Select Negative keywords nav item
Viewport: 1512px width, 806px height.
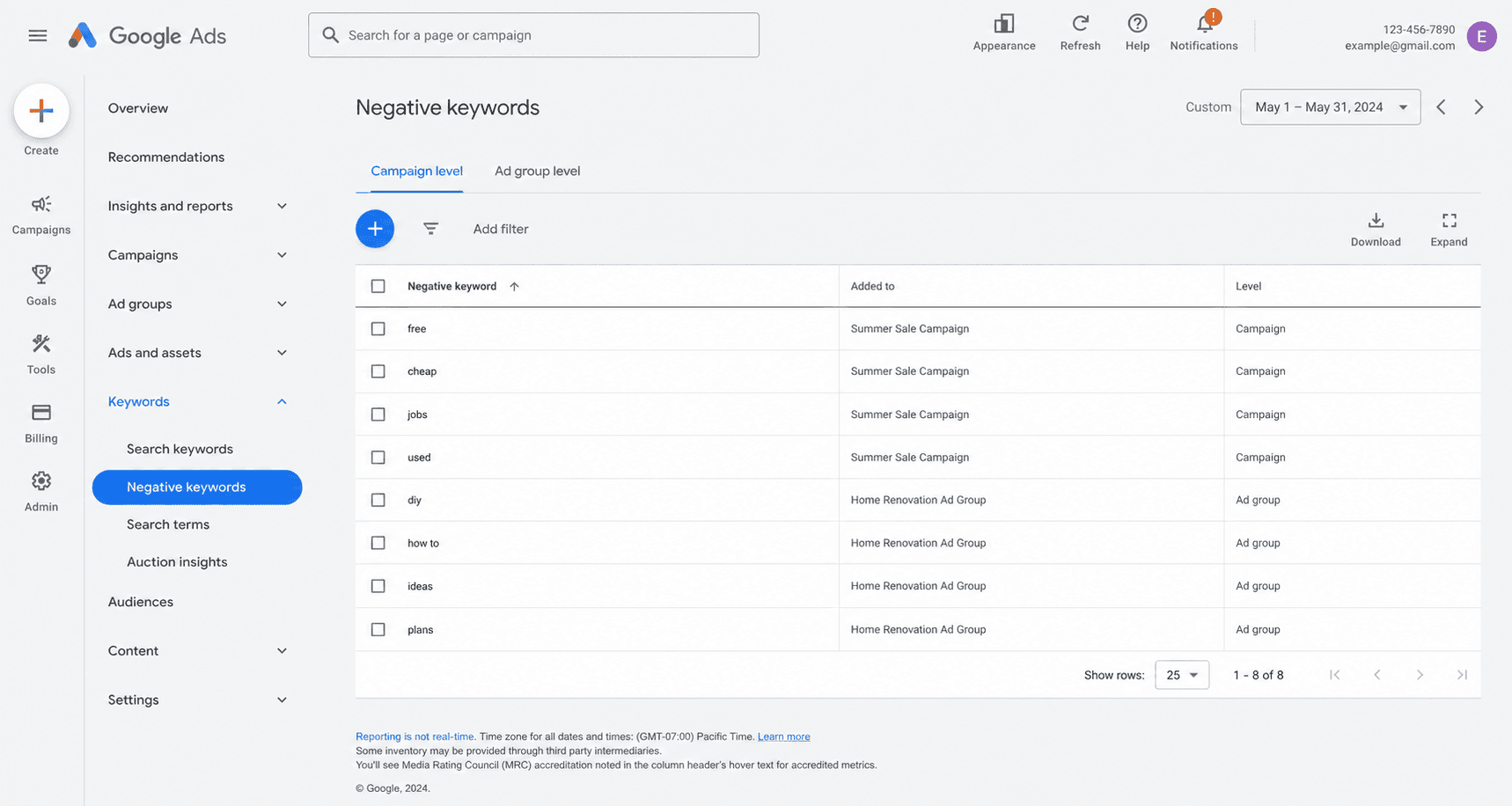pos(197,487)
